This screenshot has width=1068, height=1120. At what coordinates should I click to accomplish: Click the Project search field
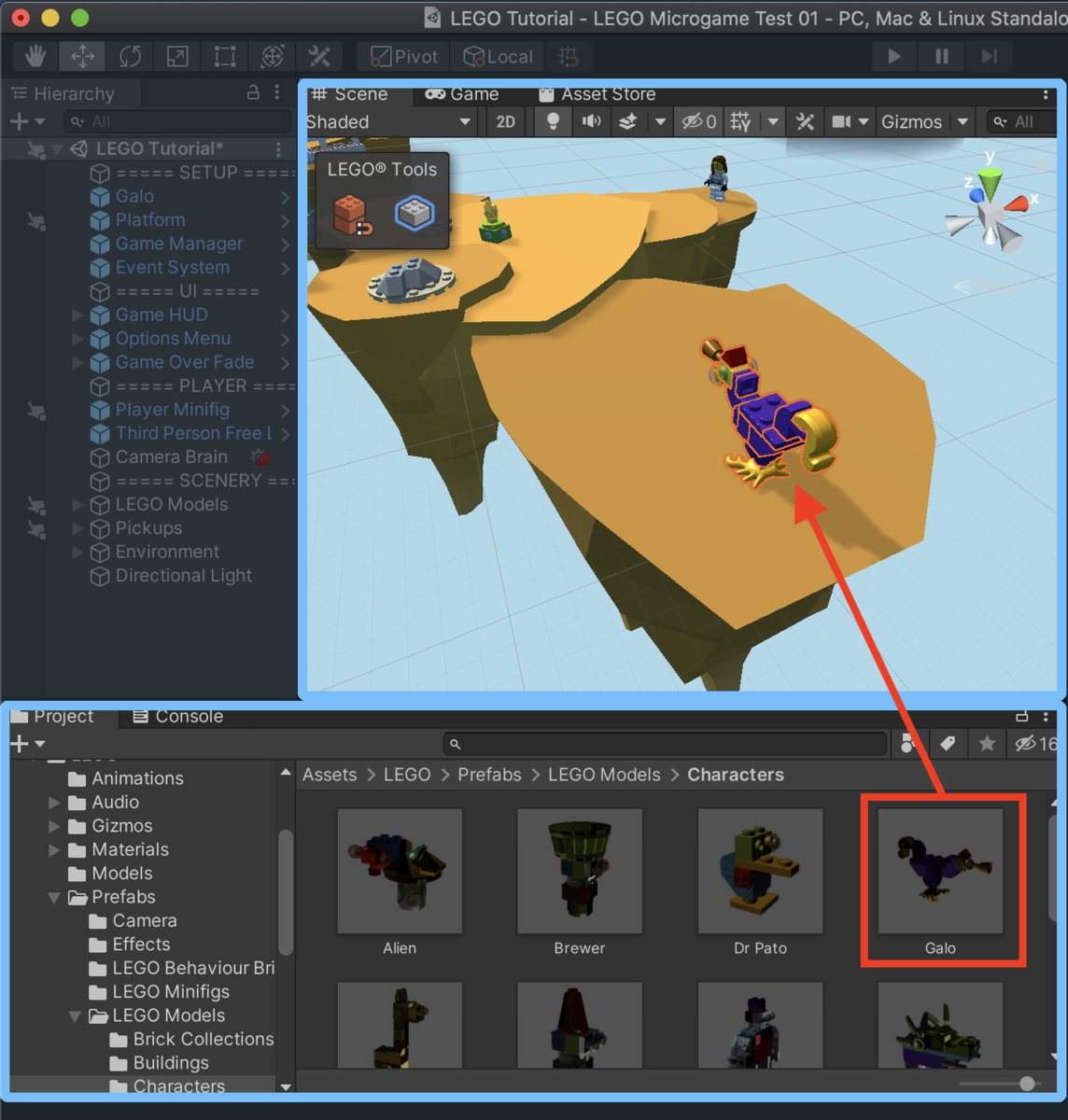pyautogui.click(x=665, y=744)
